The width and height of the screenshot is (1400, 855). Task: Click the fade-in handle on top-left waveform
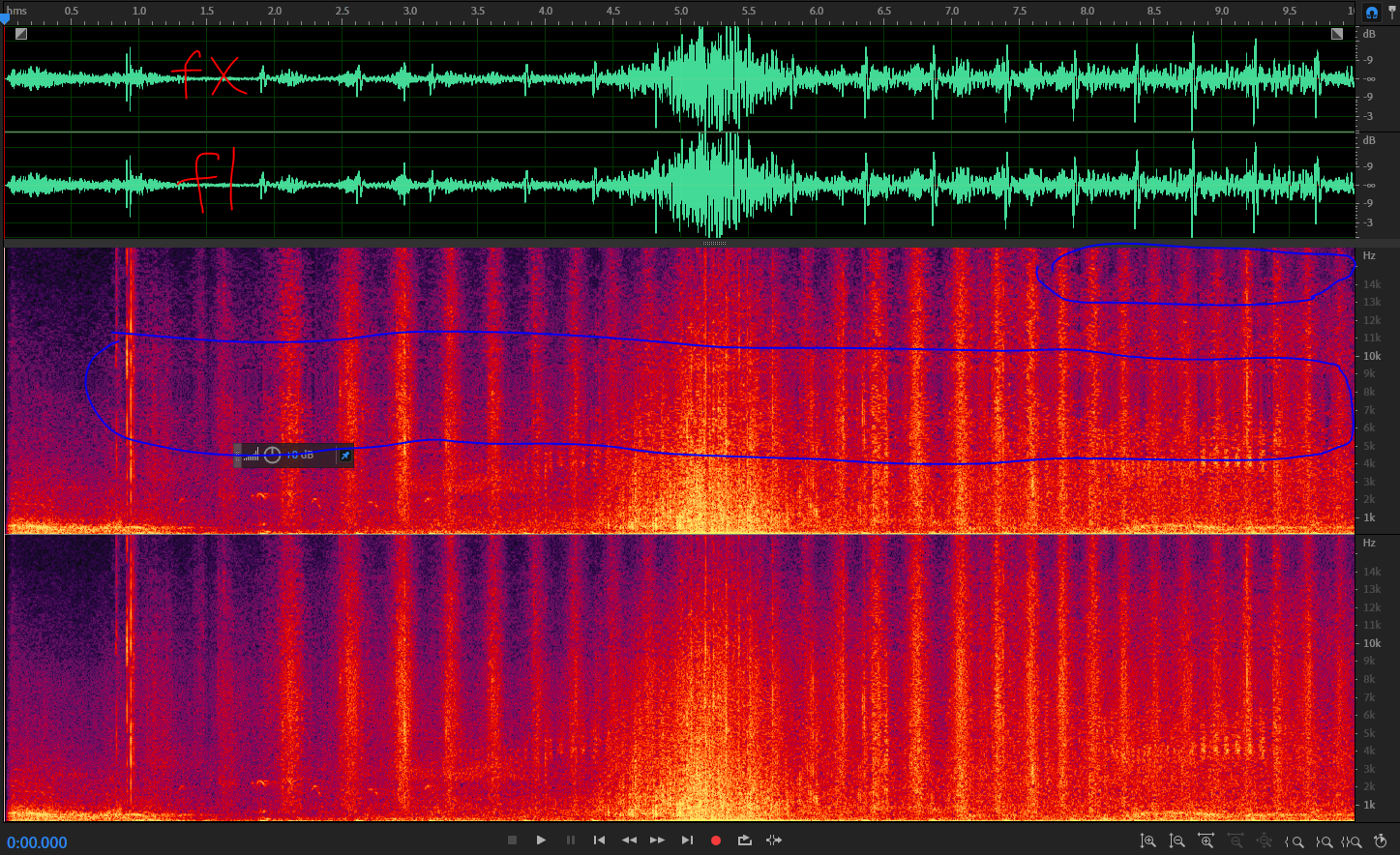[21, 34]
